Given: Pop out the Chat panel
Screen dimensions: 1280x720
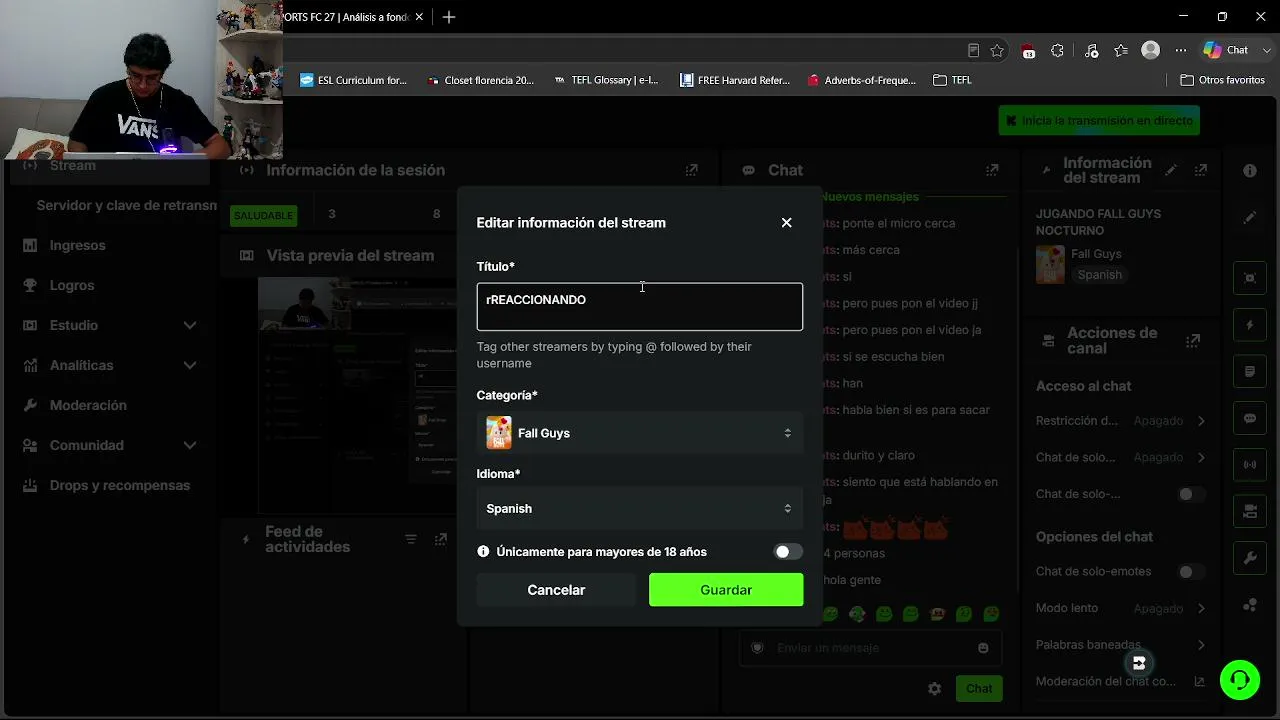Looking at the screenshot, I should pyautogui.click(x=992, y=170).
